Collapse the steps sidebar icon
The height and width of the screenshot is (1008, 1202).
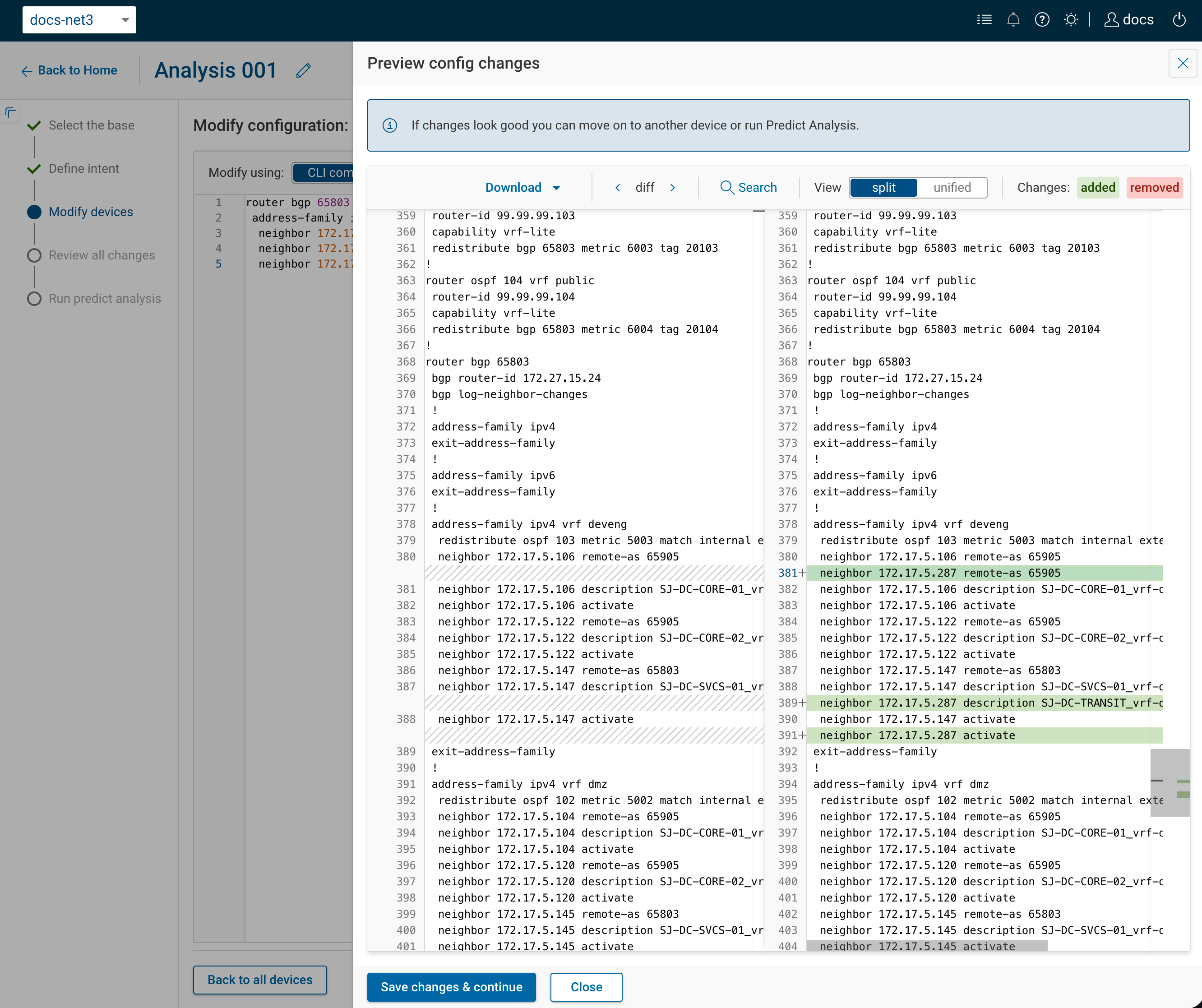click(10, 113)
